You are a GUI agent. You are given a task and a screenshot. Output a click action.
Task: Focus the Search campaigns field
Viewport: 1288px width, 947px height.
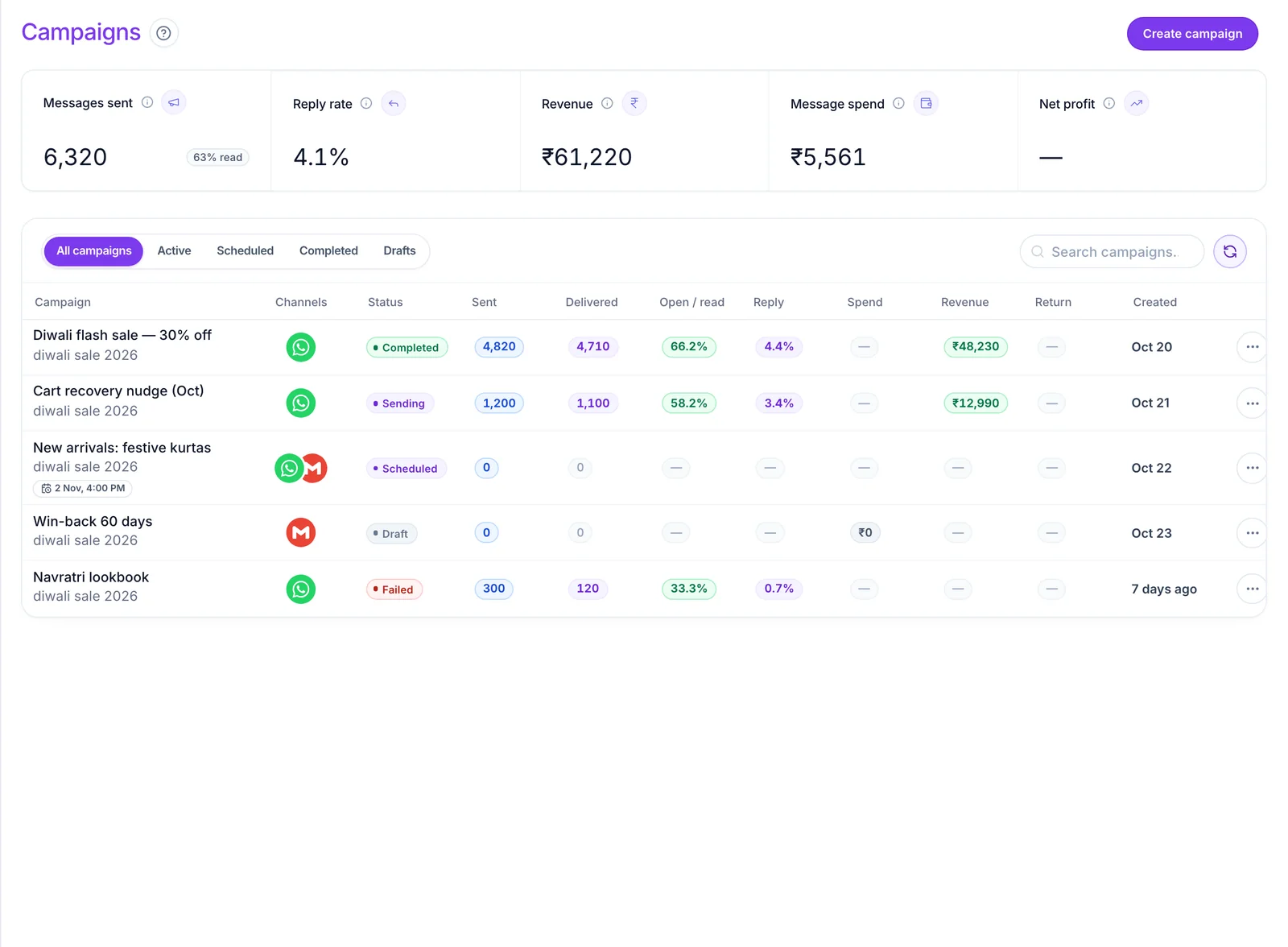[1112, 251]
